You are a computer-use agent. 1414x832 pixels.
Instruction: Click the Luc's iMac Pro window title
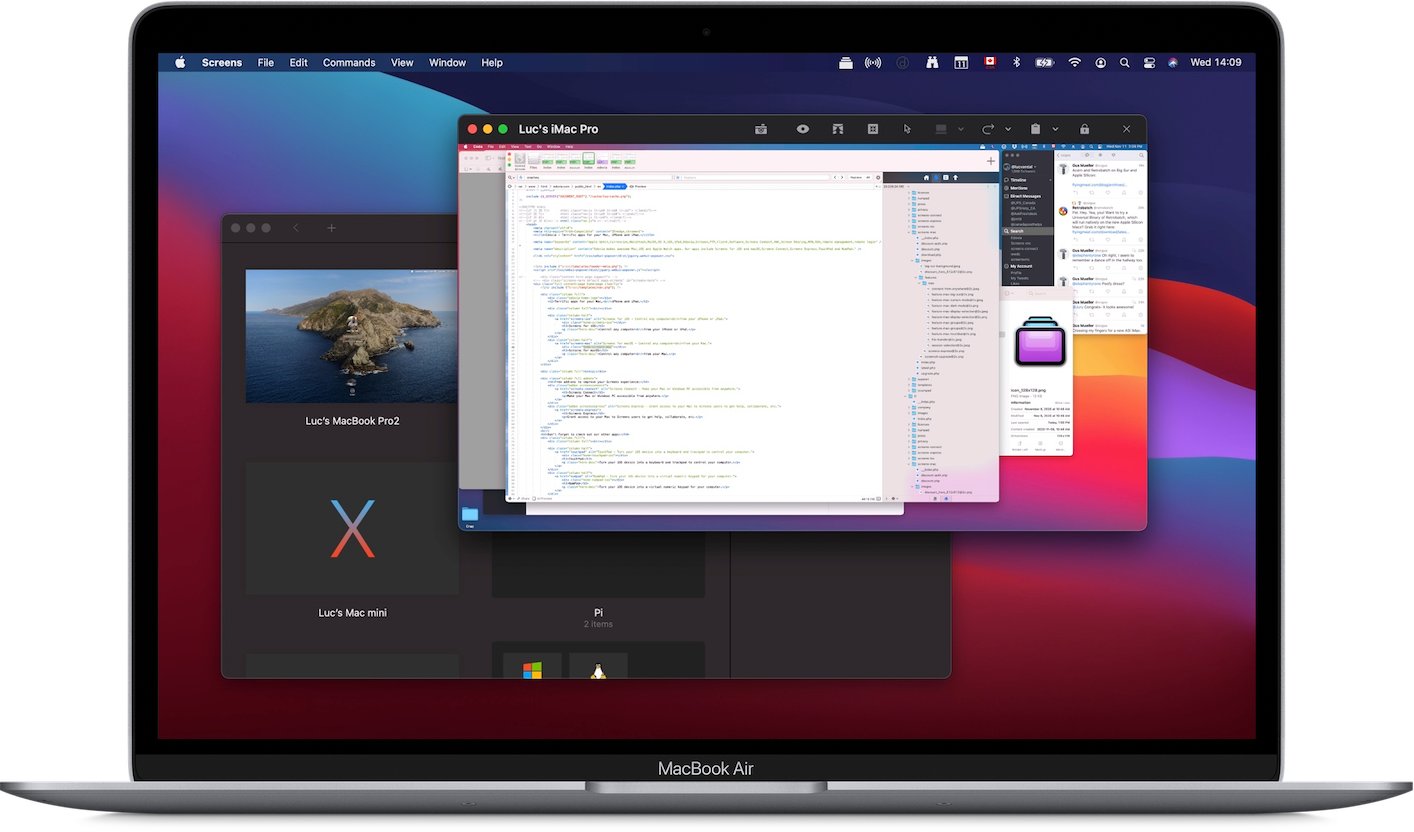[x=558, y=129]
